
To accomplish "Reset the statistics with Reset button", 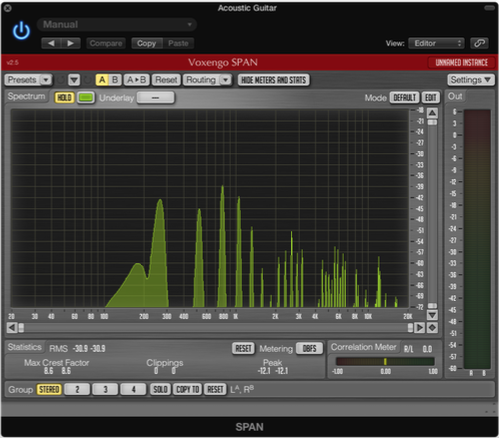I will point(243,349).
